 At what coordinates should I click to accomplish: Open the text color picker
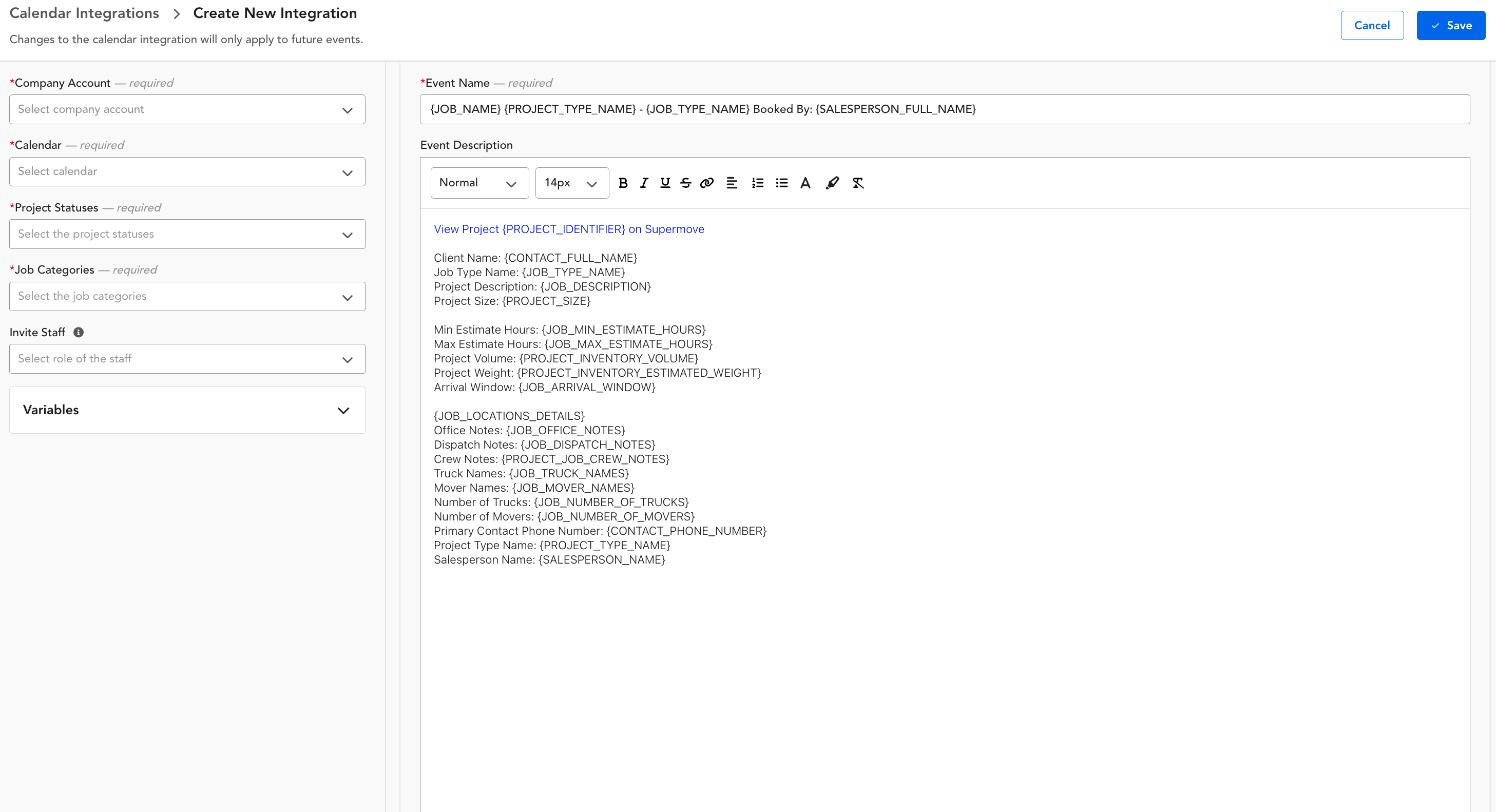(x=805, y=183)
